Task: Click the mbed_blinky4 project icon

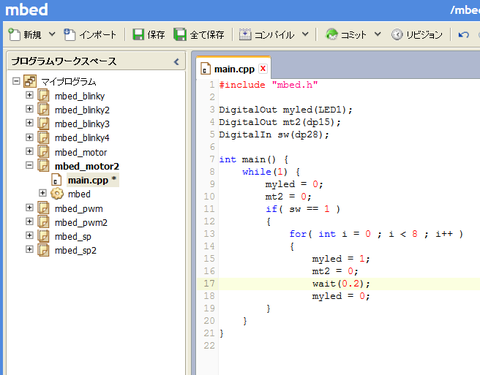Action: (x=43, y=137)
